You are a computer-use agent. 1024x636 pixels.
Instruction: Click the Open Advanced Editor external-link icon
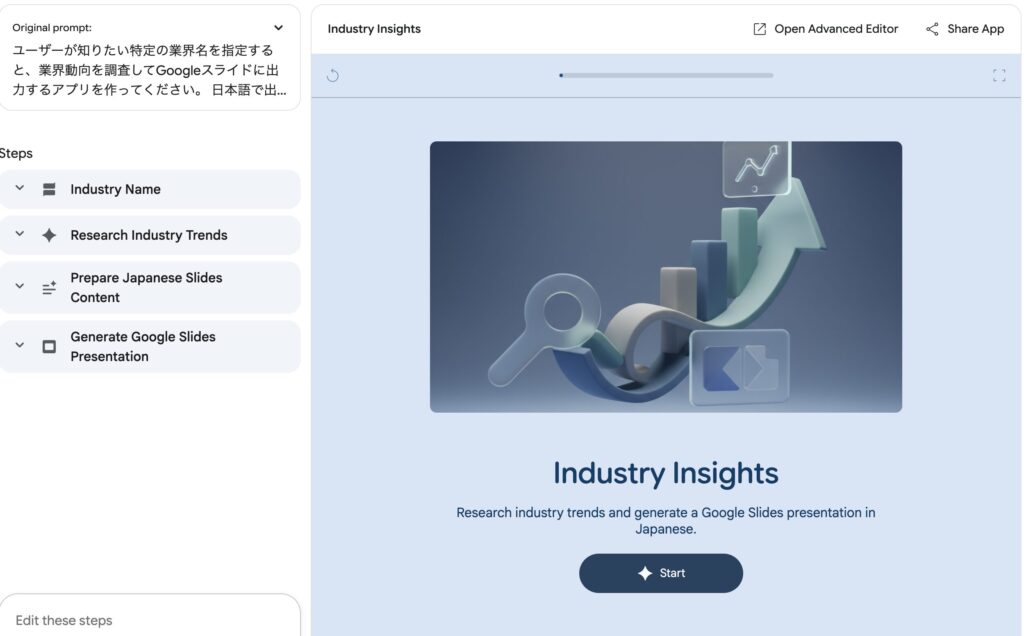tap(760, 29)
